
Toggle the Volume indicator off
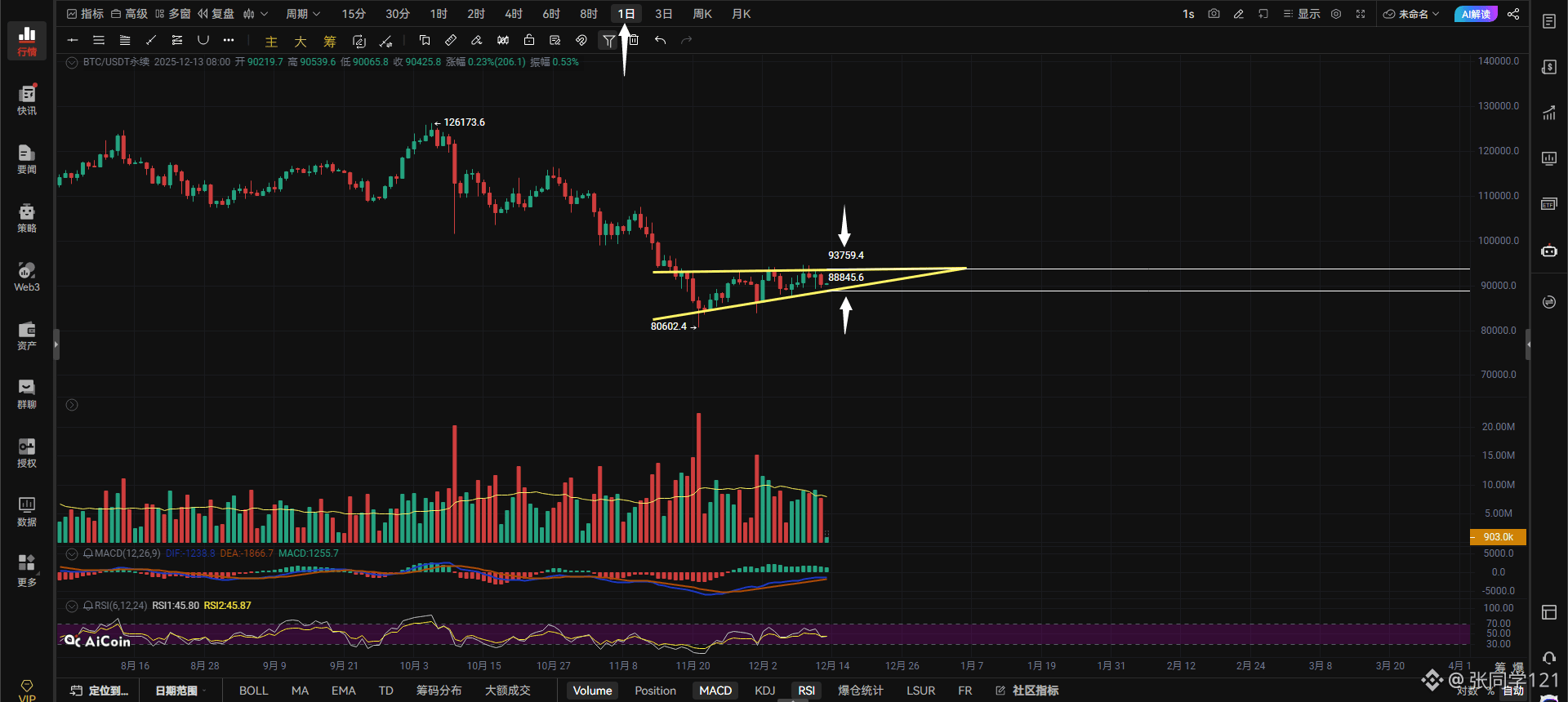click(x=592, y=691)
